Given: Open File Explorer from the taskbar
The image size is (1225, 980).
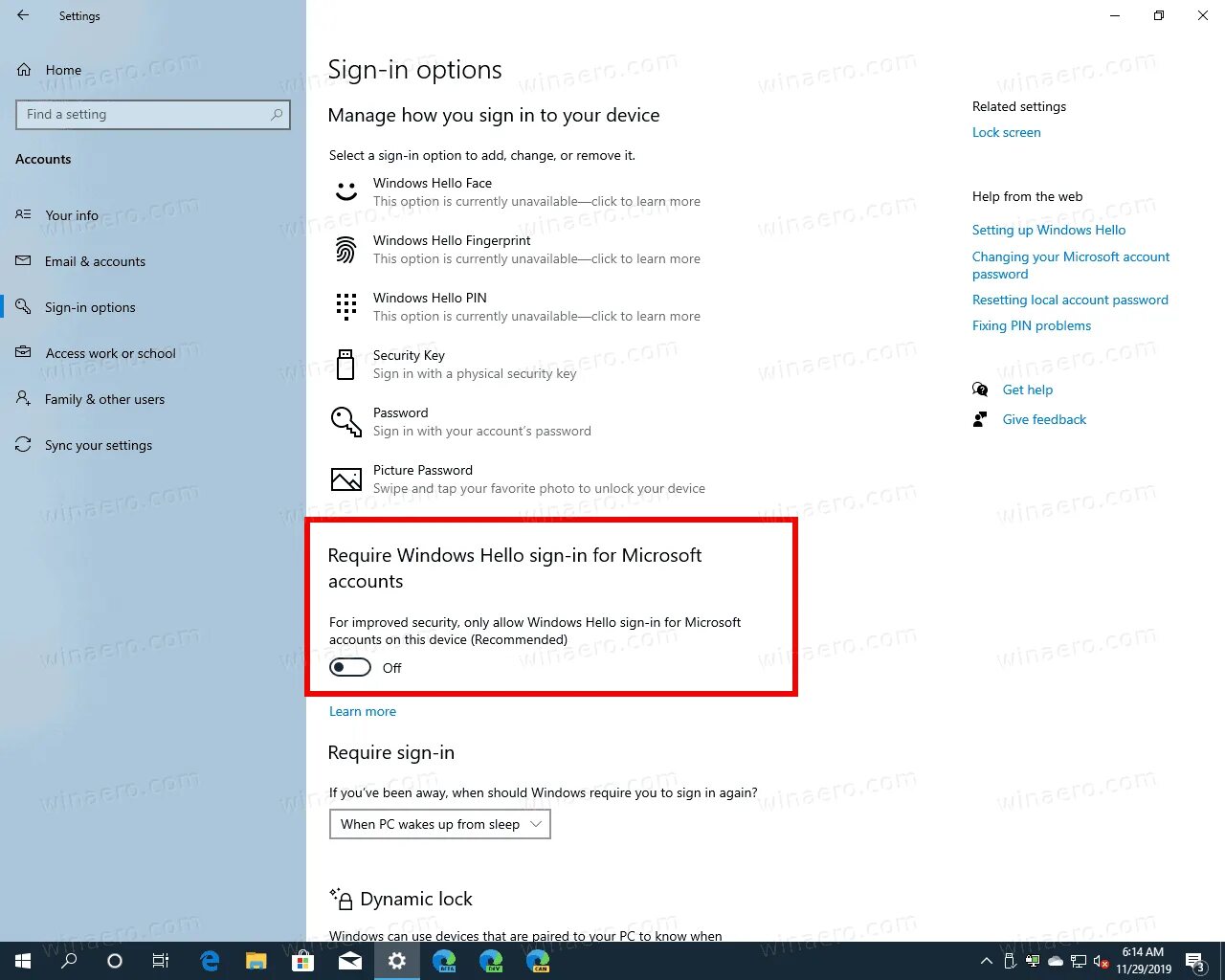Looking at the screenshot, I should click(256, 961).
